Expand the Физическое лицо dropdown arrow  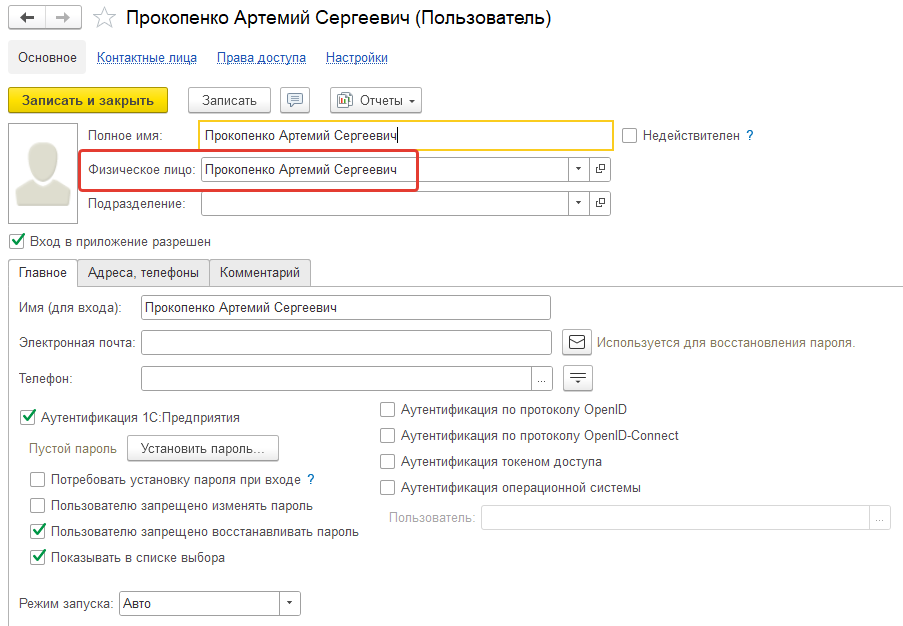pos(578,169)
